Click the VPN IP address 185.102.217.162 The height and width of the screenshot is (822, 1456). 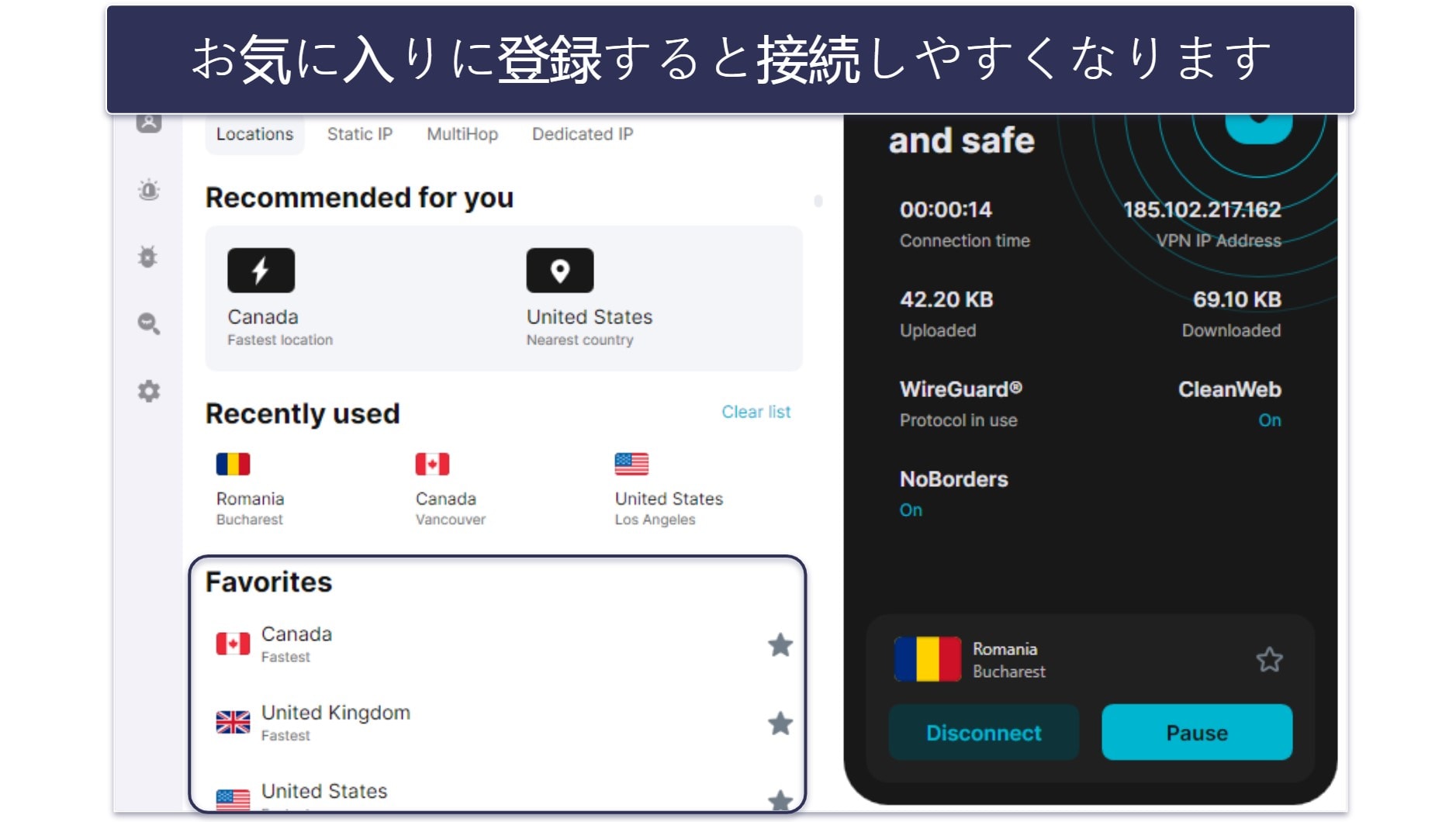click(x=1202, y=209)
